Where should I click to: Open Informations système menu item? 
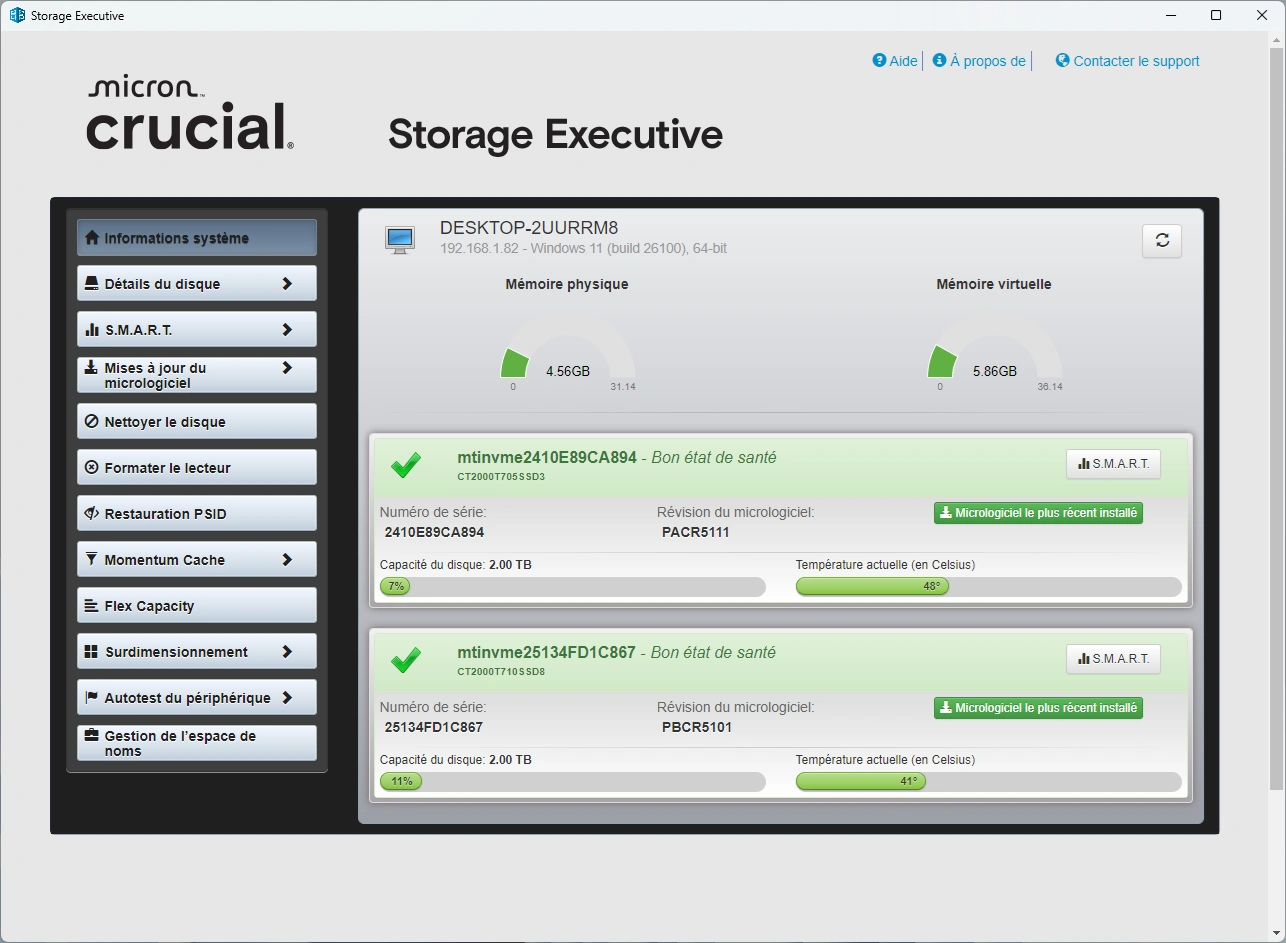[197, 238]
